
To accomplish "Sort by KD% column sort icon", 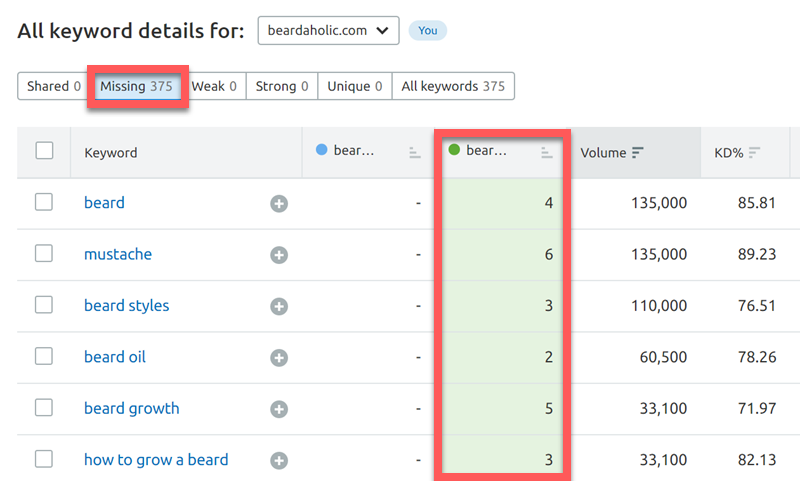I will [754, 153].
